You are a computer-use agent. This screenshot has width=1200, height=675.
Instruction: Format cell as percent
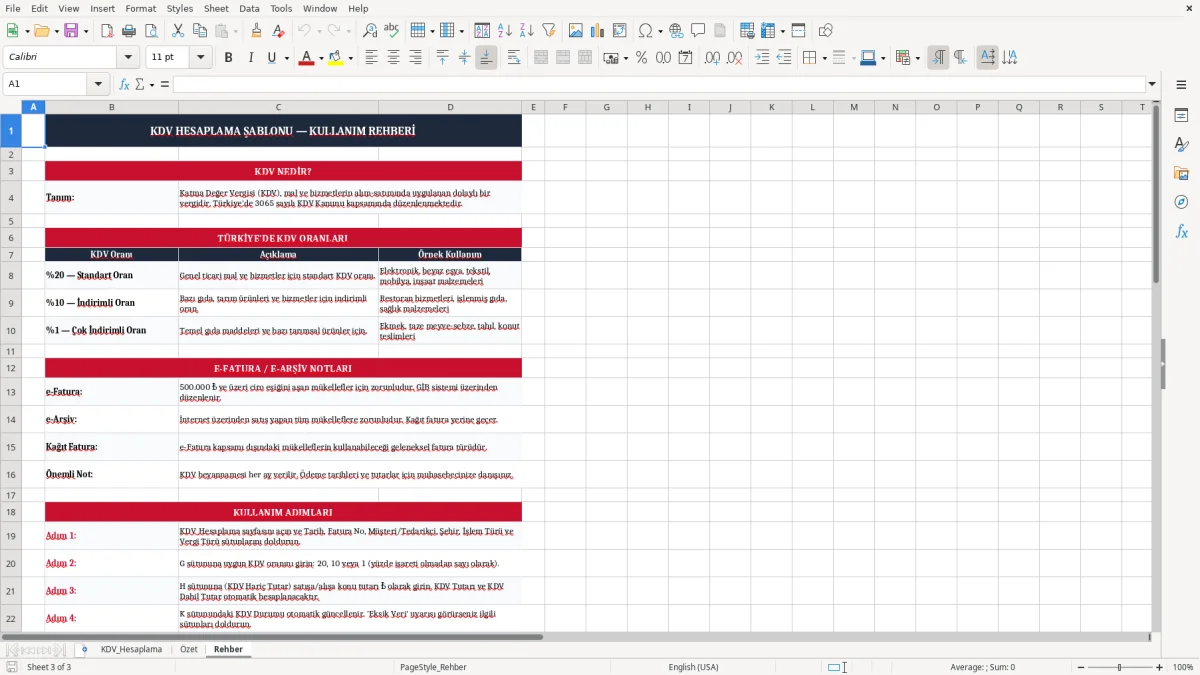pos(641,58)
